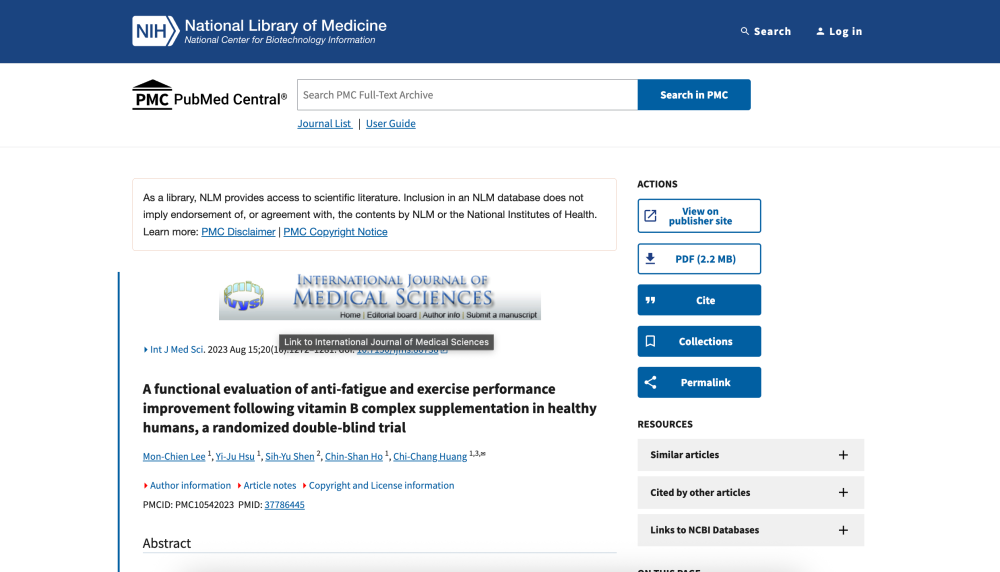Expand the Author information disclosure
1000x572 pixels.
click(x=187, y=485)
